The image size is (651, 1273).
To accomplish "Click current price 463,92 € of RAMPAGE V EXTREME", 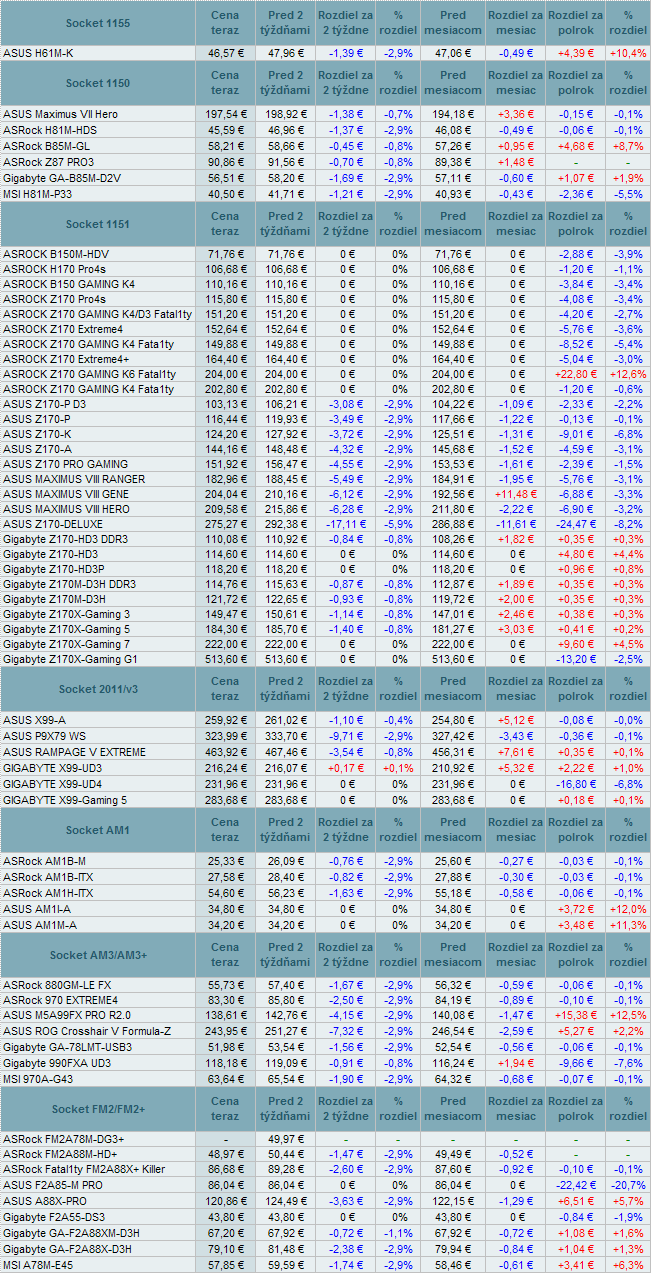I will pos(225,751).
